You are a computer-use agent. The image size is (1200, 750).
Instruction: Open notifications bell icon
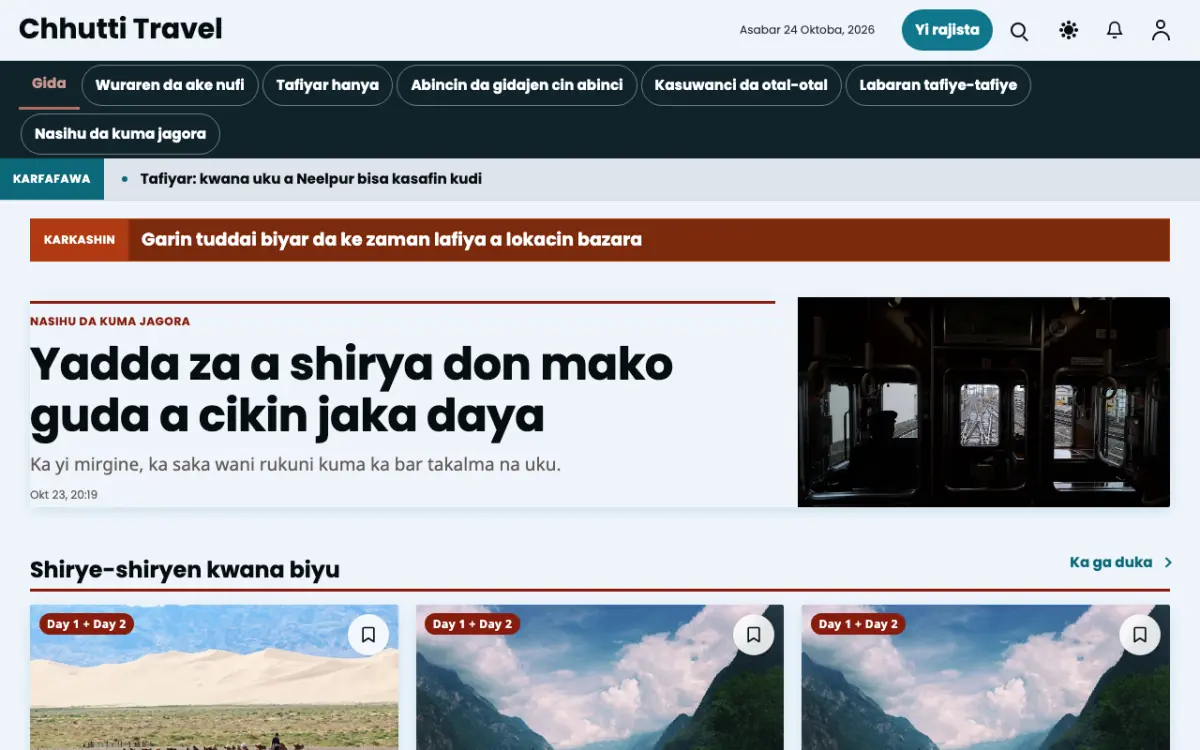coord(1114,31)
